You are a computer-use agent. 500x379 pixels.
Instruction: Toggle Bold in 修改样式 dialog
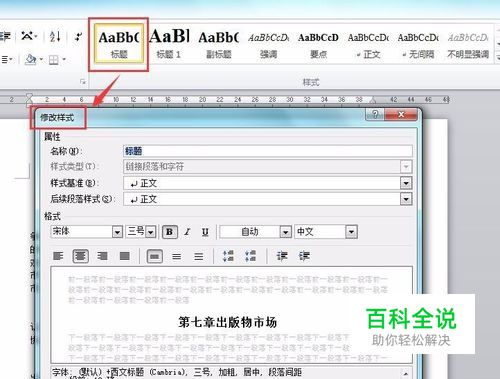pyautogui.click(x=169, y=232)
